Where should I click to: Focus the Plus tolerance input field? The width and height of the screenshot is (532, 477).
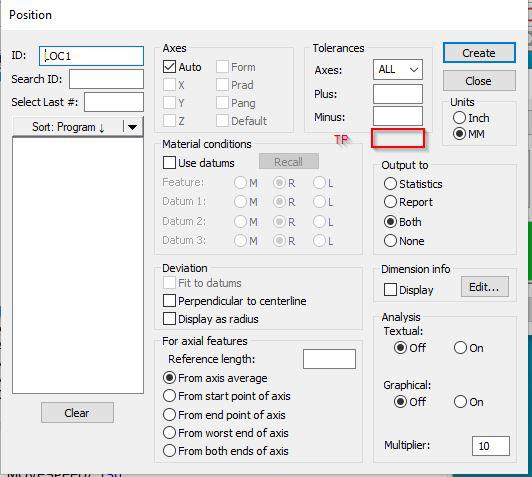(398, 94)
